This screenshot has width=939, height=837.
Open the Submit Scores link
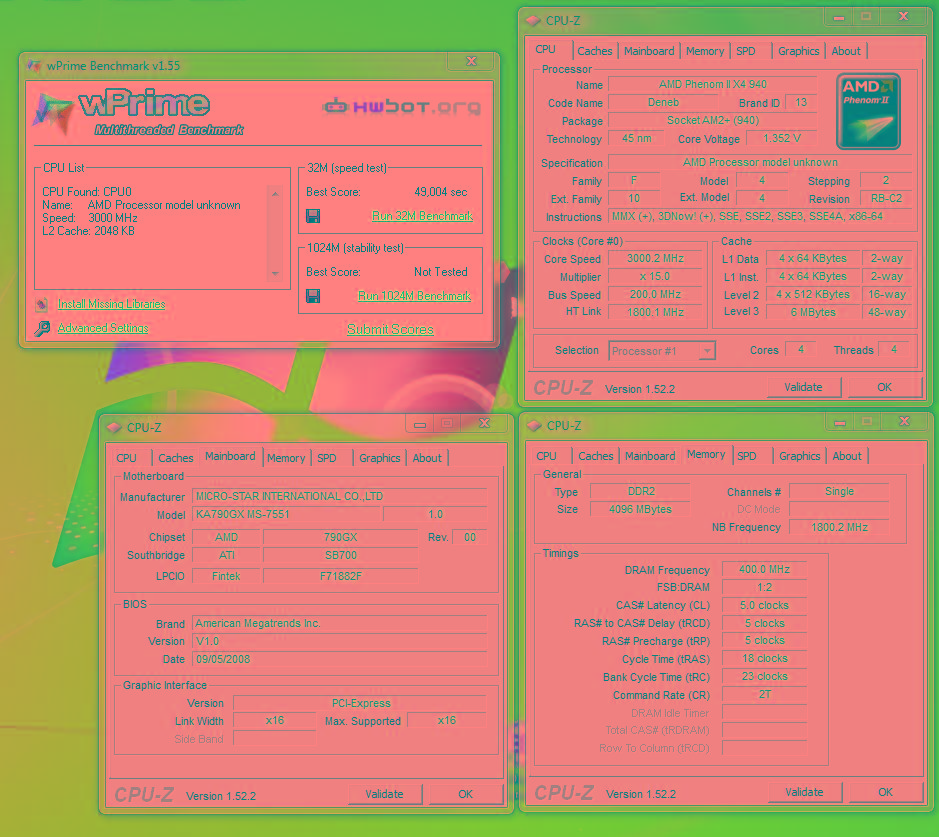click(x=390, y=329)
